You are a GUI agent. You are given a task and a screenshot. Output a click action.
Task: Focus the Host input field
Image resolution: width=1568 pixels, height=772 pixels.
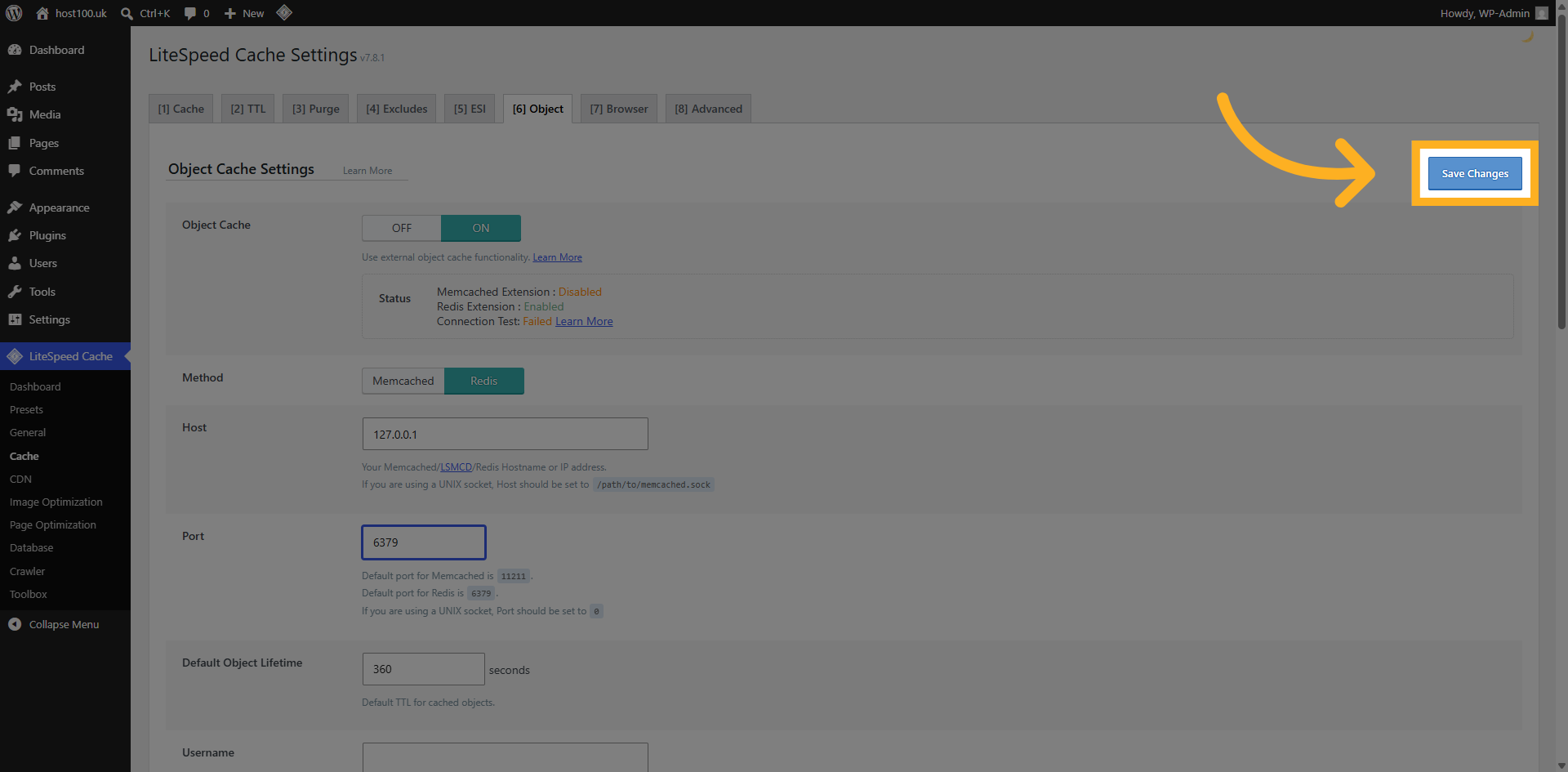(506, 434)
